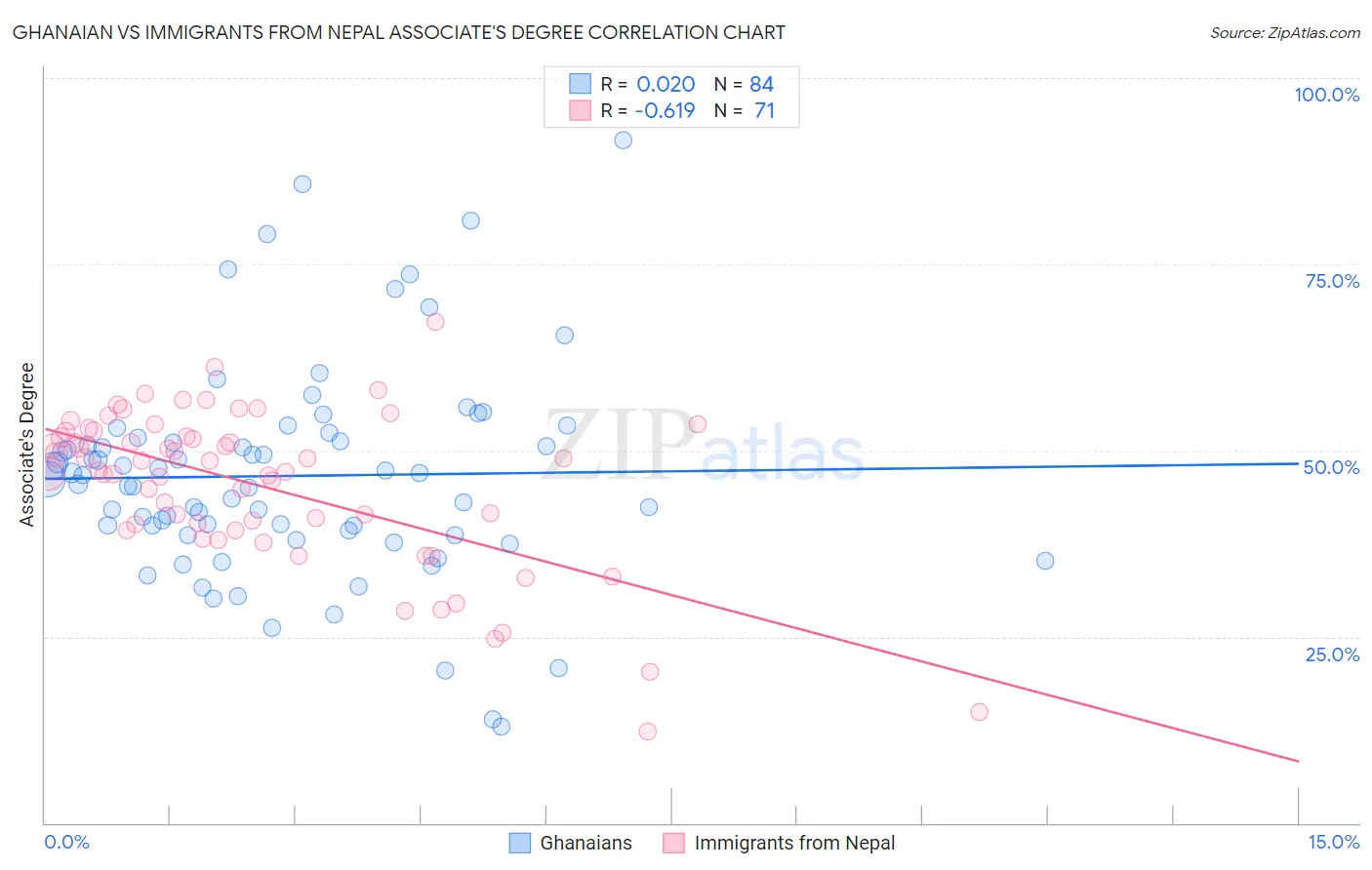Click the blue swatch beside R = 0.020
The height and width of the screenshot is (870, 1372).
click(581, 84)
